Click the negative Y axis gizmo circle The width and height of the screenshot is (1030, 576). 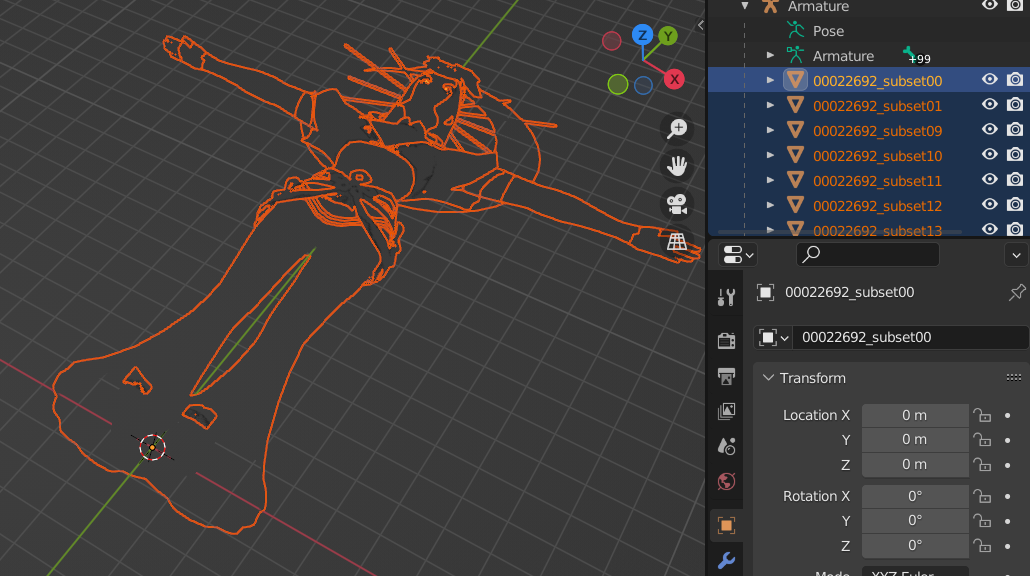coord(617,84)
